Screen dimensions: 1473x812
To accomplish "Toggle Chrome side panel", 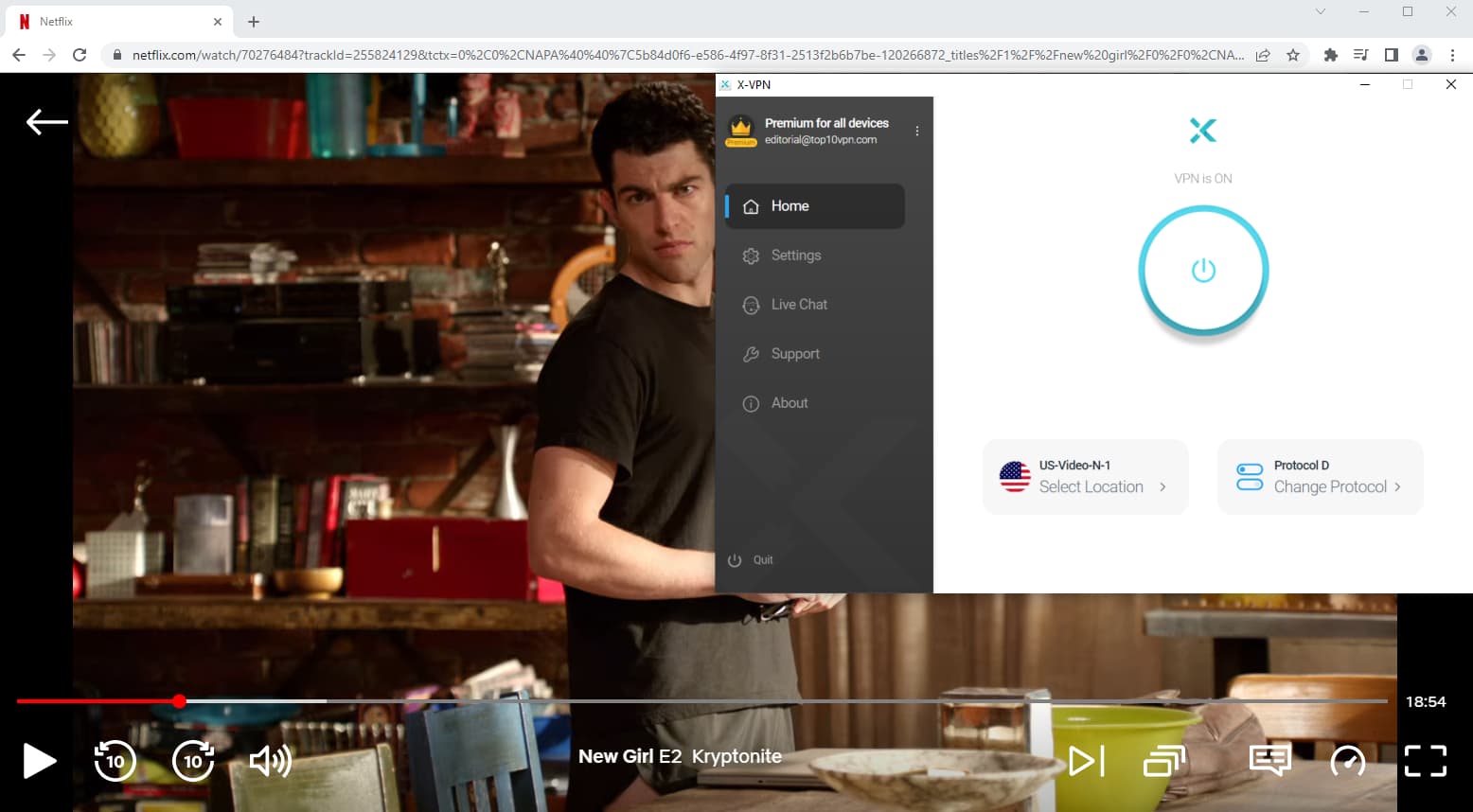I will 1391,55.
